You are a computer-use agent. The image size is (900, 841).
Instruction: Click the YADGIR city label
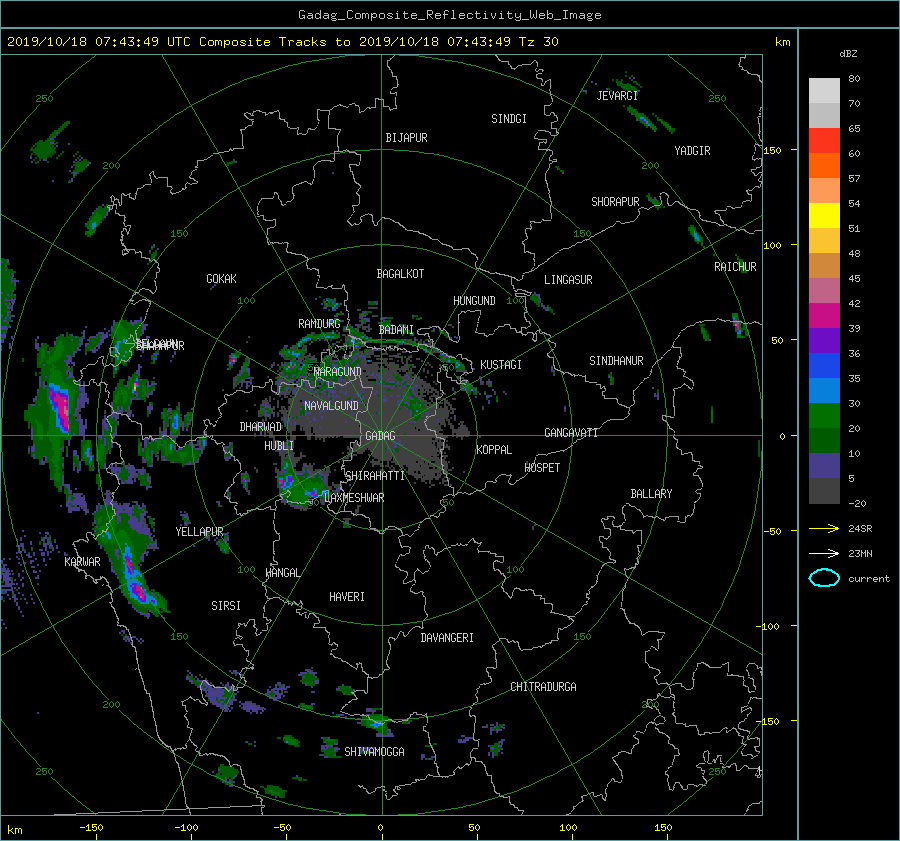692,151
